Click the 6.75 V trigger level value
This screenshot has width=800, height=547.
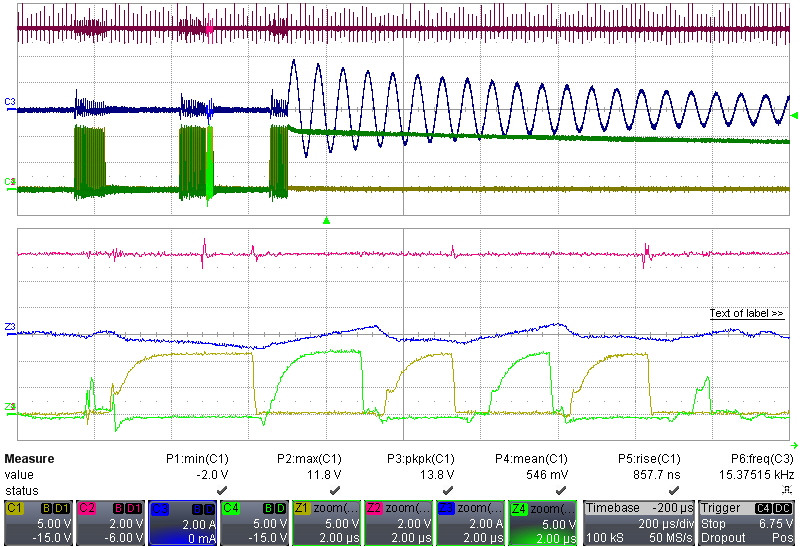tap(776, 524)
